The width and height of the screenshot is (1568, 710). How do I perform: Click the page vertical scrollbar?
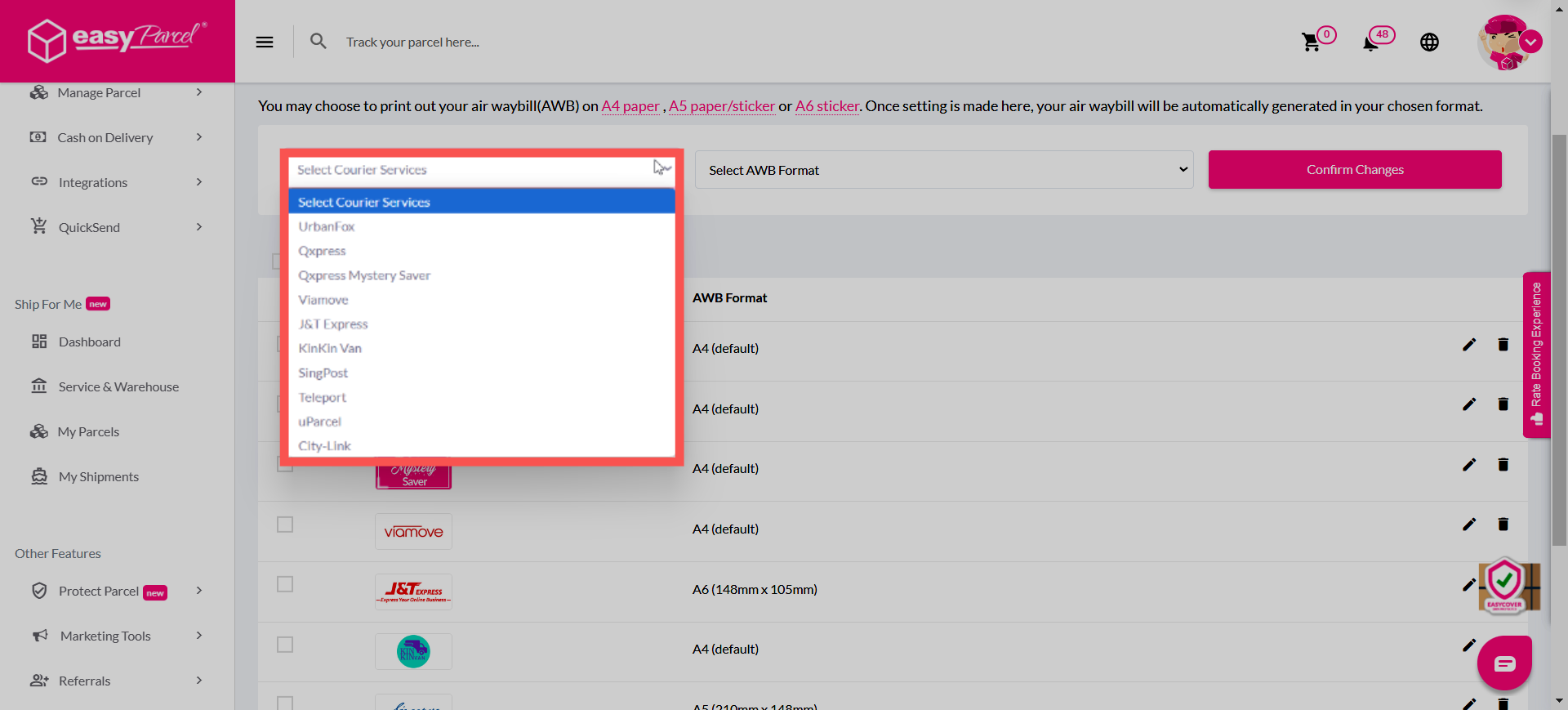point(1559,339)
